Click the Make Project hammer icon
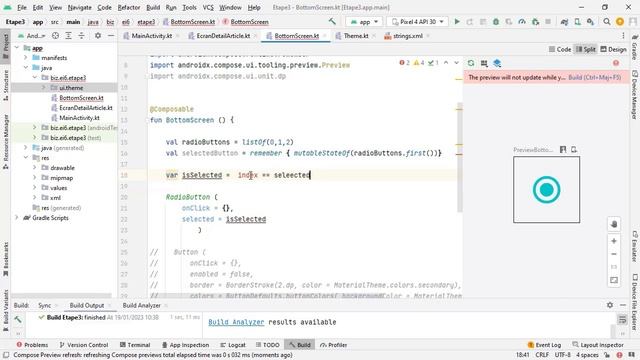Viewport: 640px width, 360px height. coord(332,22)
